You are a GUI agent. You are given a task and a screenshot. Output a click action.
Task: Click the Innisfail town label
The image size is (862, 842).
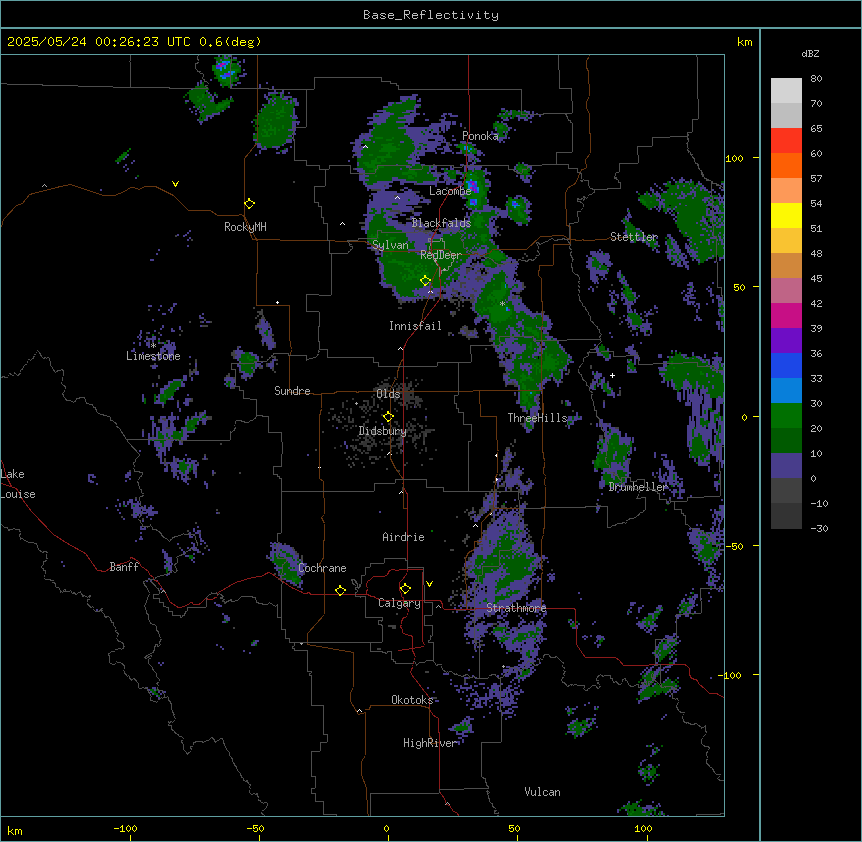(415, 326)
